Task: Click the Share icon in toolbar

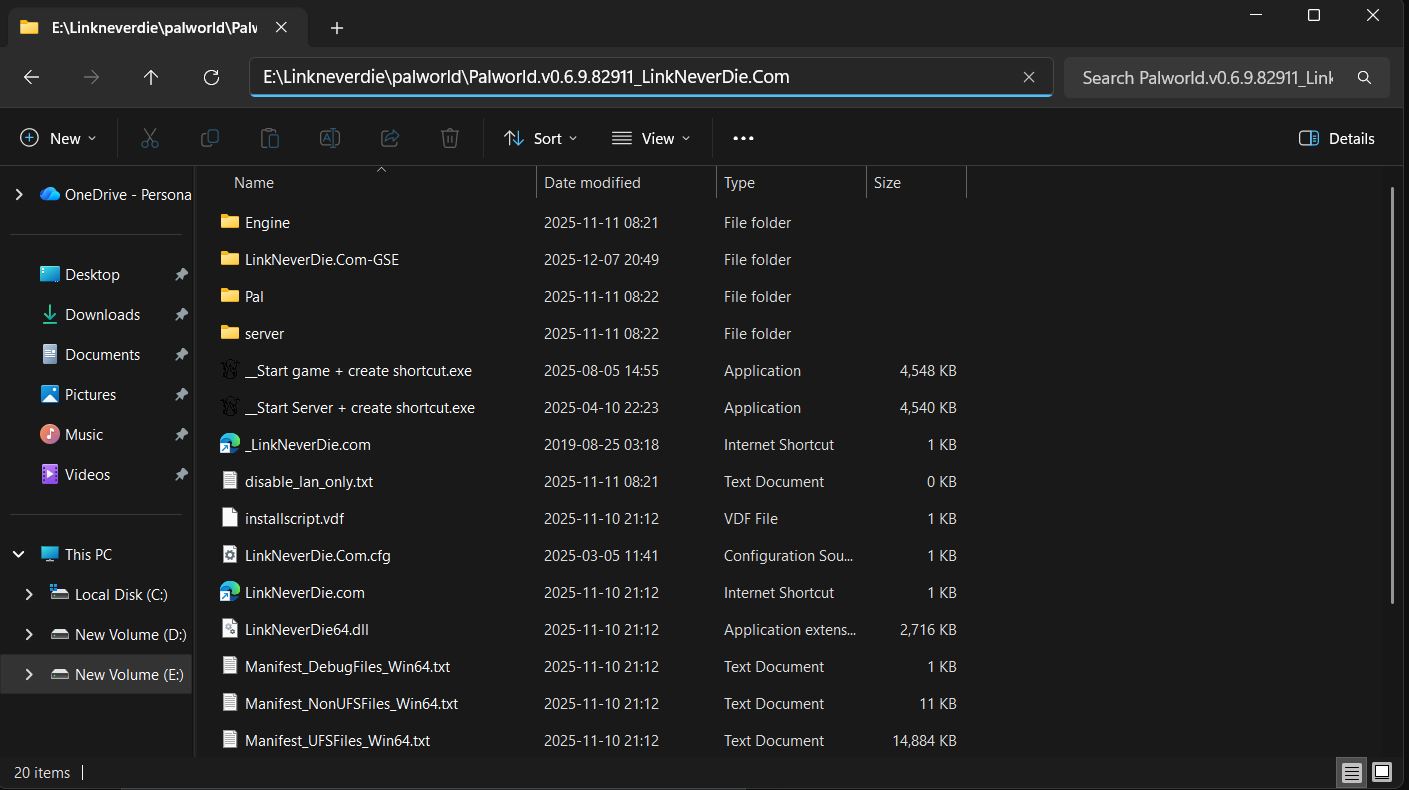Action: pos(390,138)
